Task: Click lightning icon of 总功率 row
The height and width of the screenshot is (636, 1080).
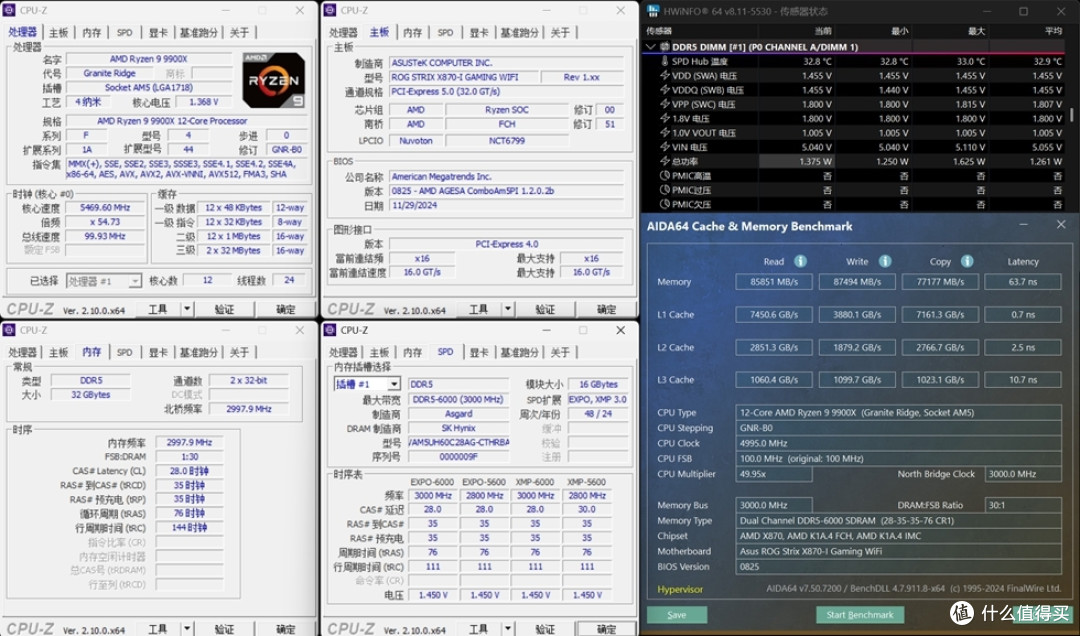Action: click(665, 161)
